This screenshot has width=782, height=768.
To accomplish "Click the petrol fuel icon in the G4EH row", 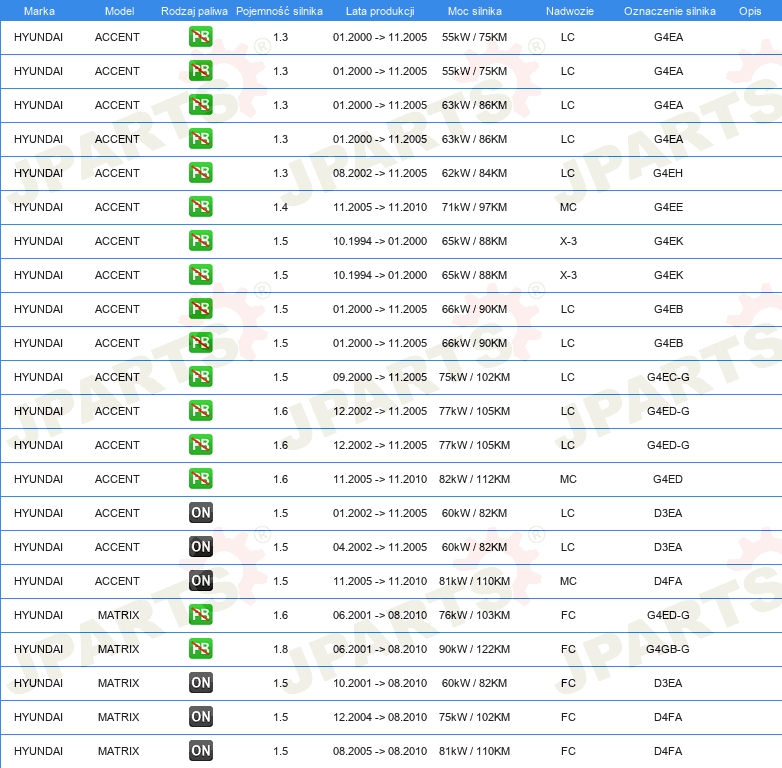I will tap(200, 173).
